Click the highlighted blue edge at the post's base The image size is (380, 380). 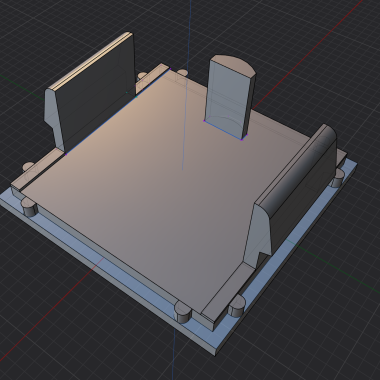point(223,130)
